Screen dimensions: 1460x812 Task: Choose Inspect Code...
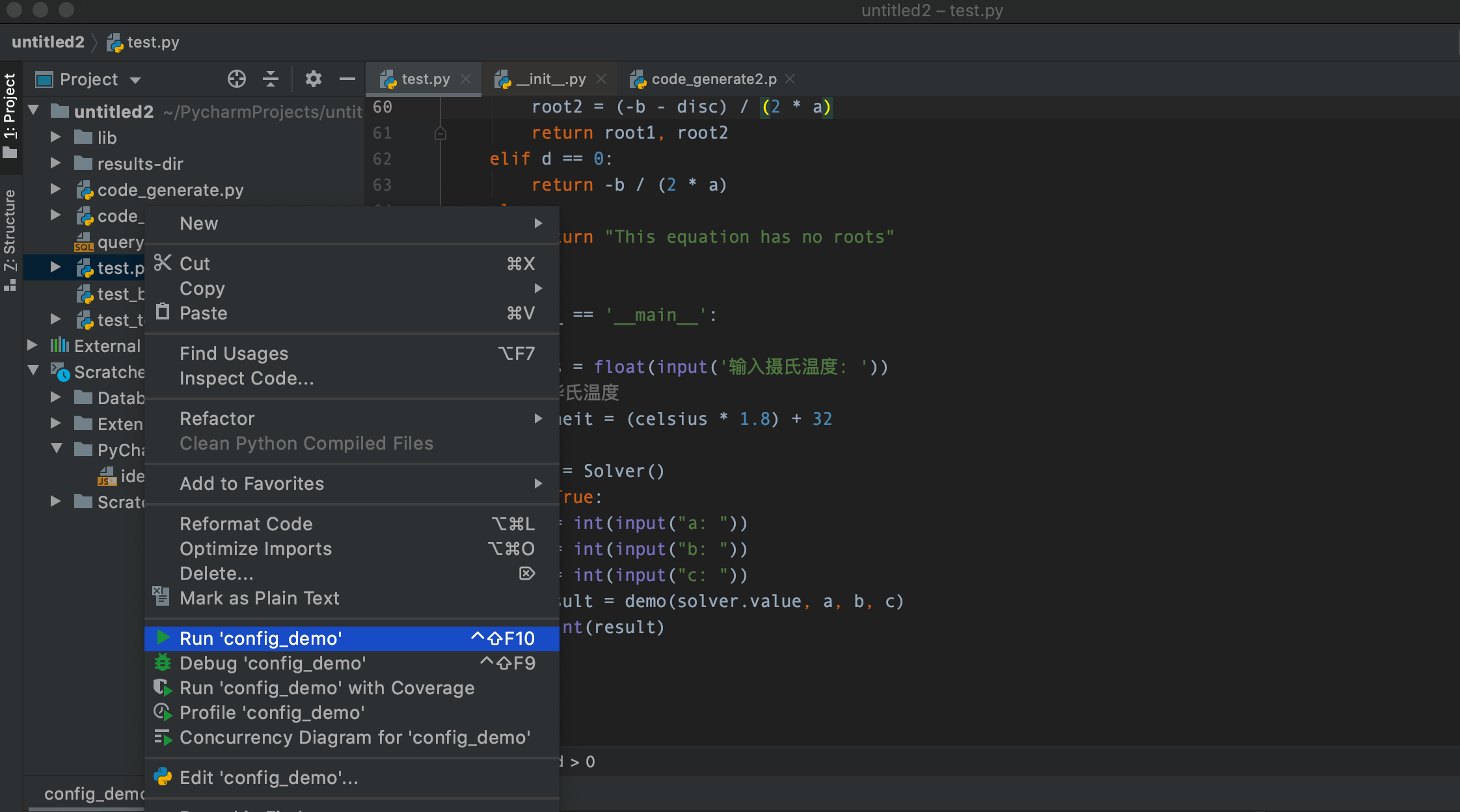[352, 378]
